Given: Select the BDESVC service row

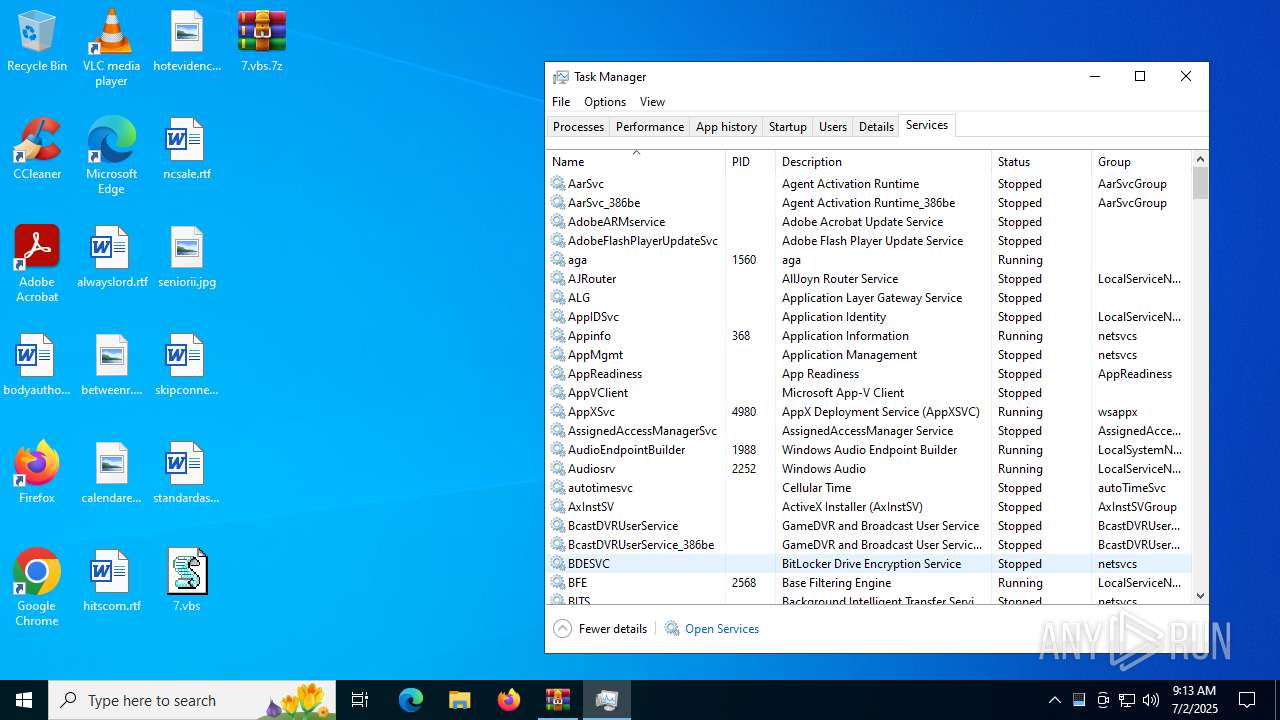Looking at the screenshot, I should 869,564.
